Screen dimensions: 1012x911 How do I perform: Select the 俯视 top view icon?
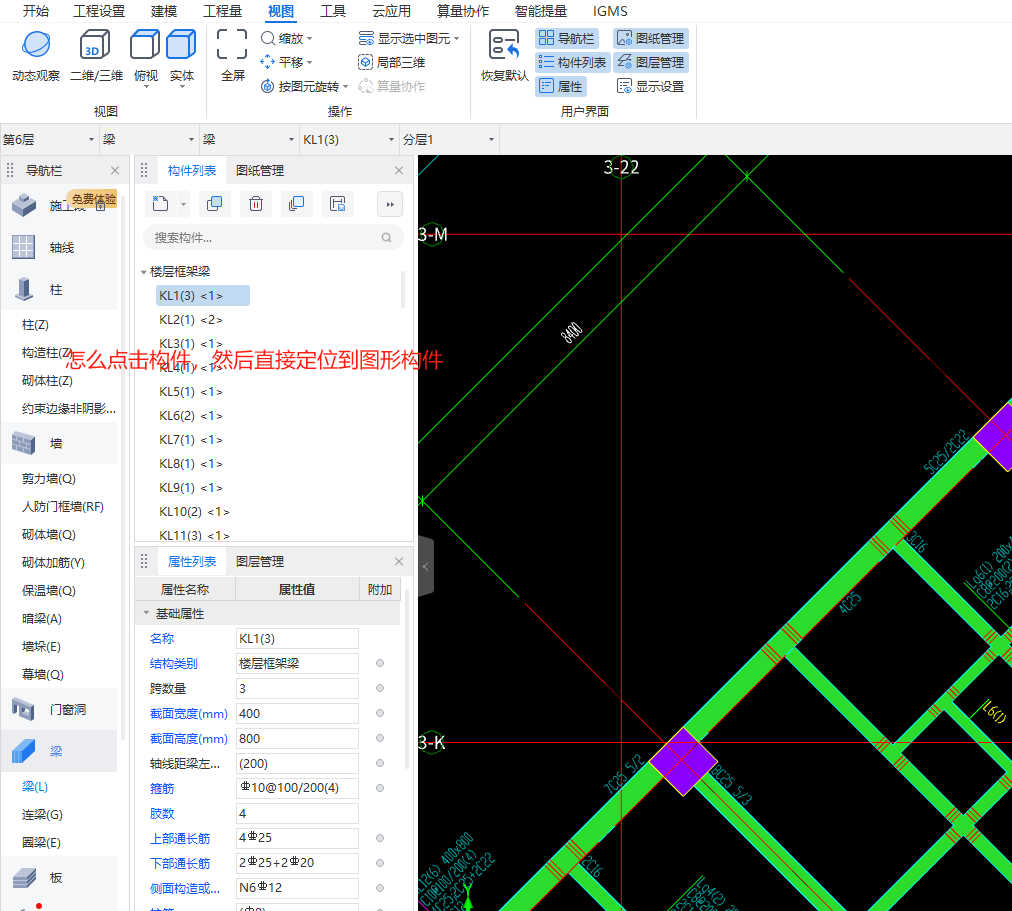145,45
